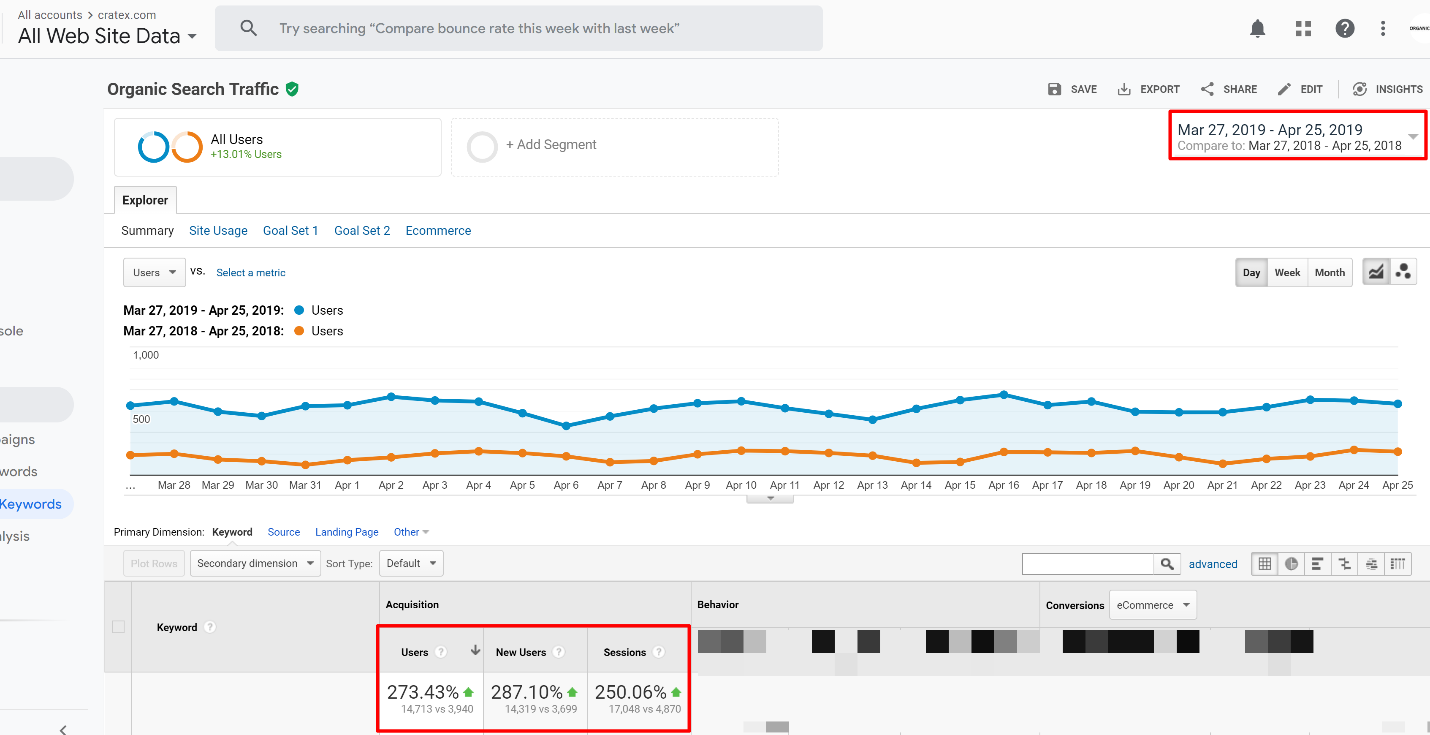Screen dimensions: 1430x735
Task: Switch to the comparison view icon
Action: (1345, 564)
